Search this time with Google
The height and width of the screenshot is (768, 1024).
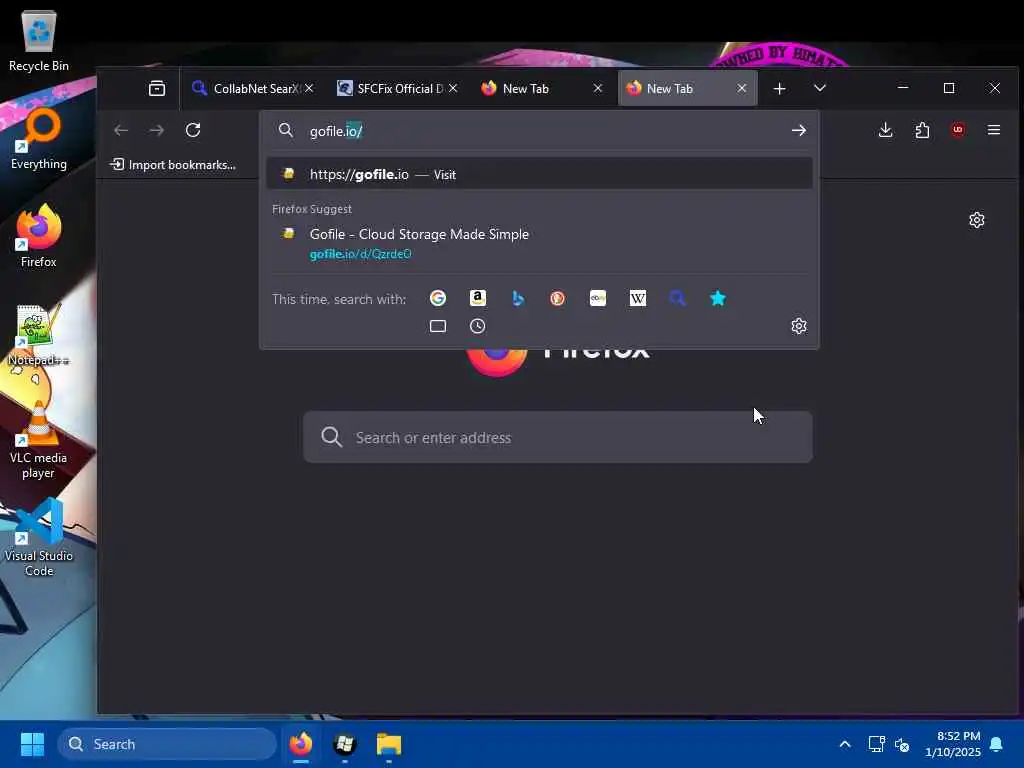pos(438,298)
